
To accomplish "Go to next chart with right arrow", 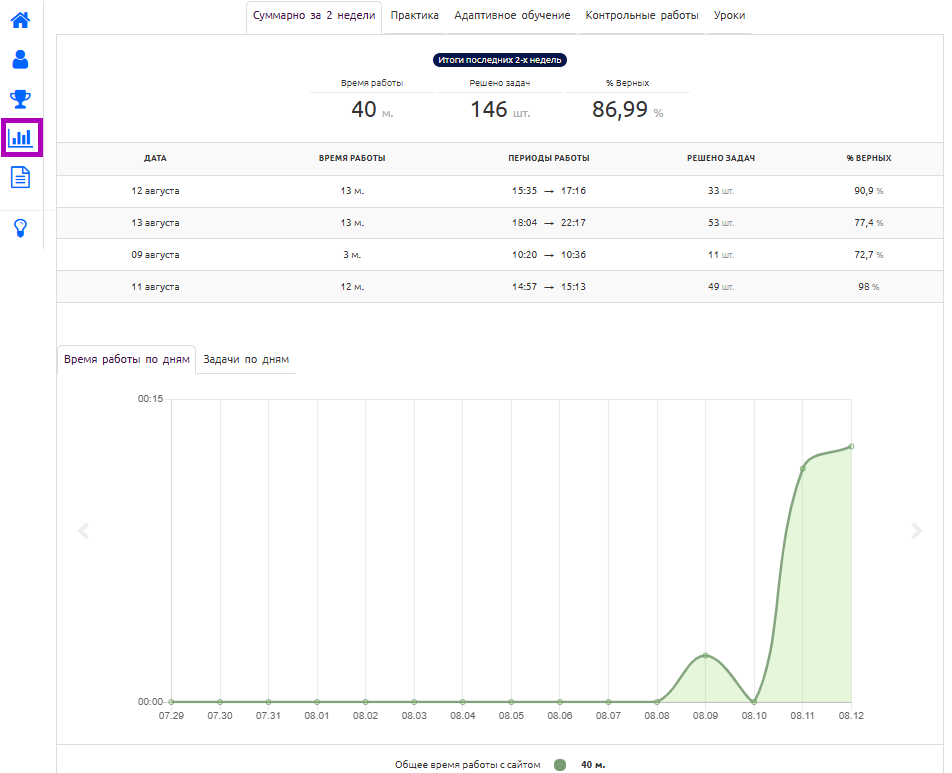I will [x=917, y=531].
